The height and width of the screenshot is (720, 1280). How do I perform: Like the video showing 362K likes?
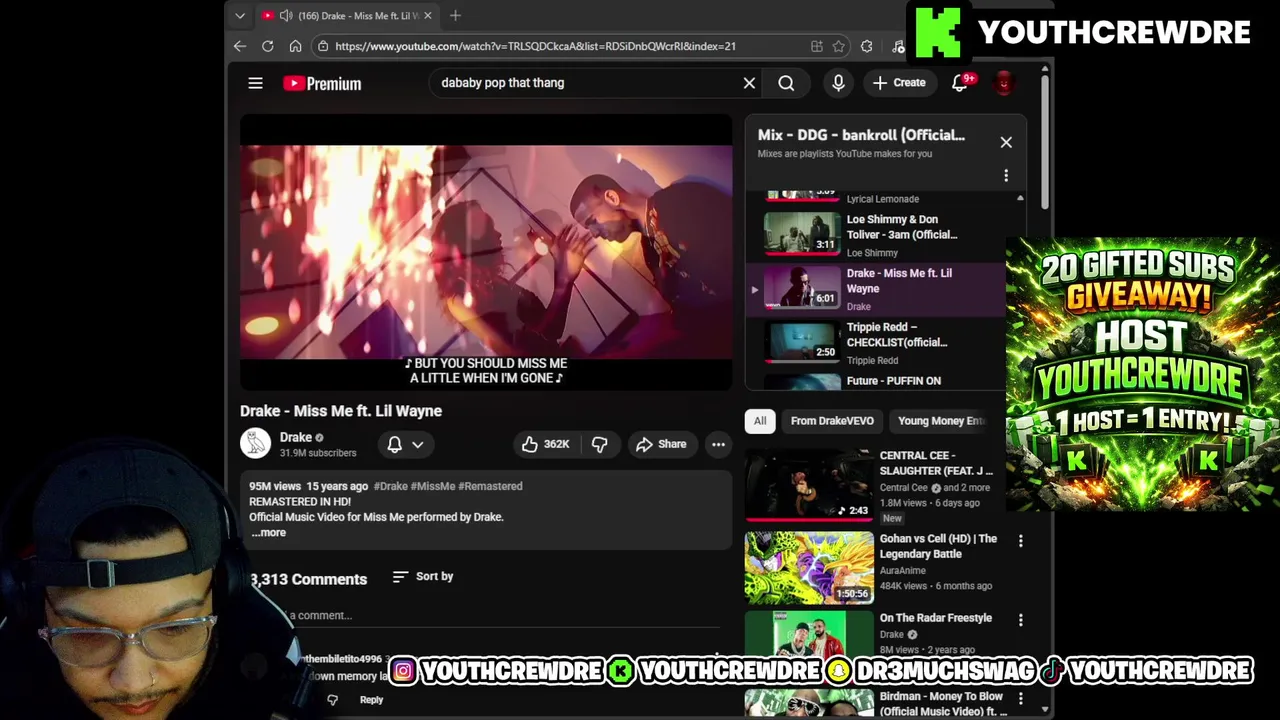coord(546,444)
